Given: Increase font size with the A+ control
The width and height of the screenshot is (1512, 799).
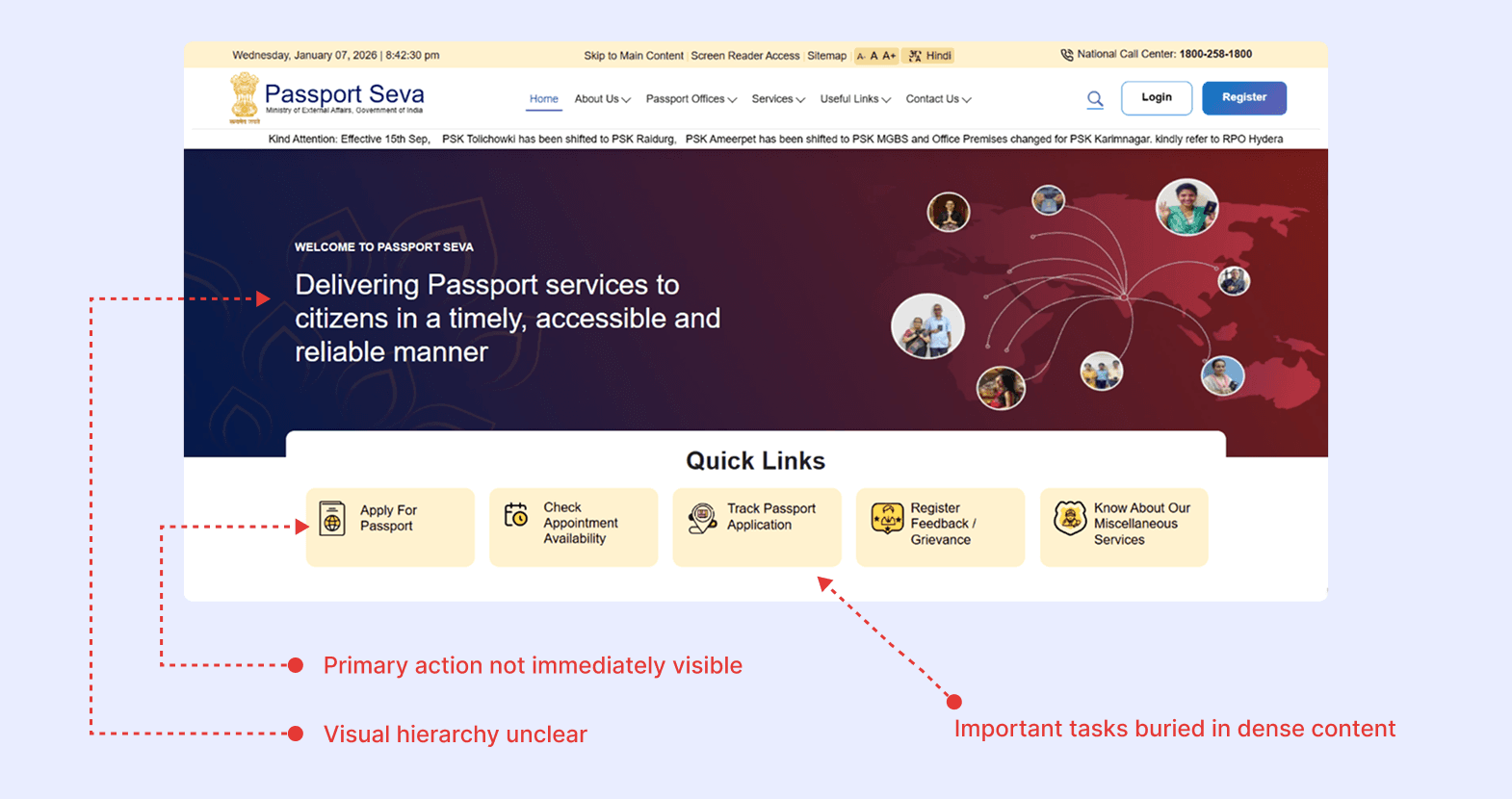Looking at the screenshot, I should [x=889, y=56].
